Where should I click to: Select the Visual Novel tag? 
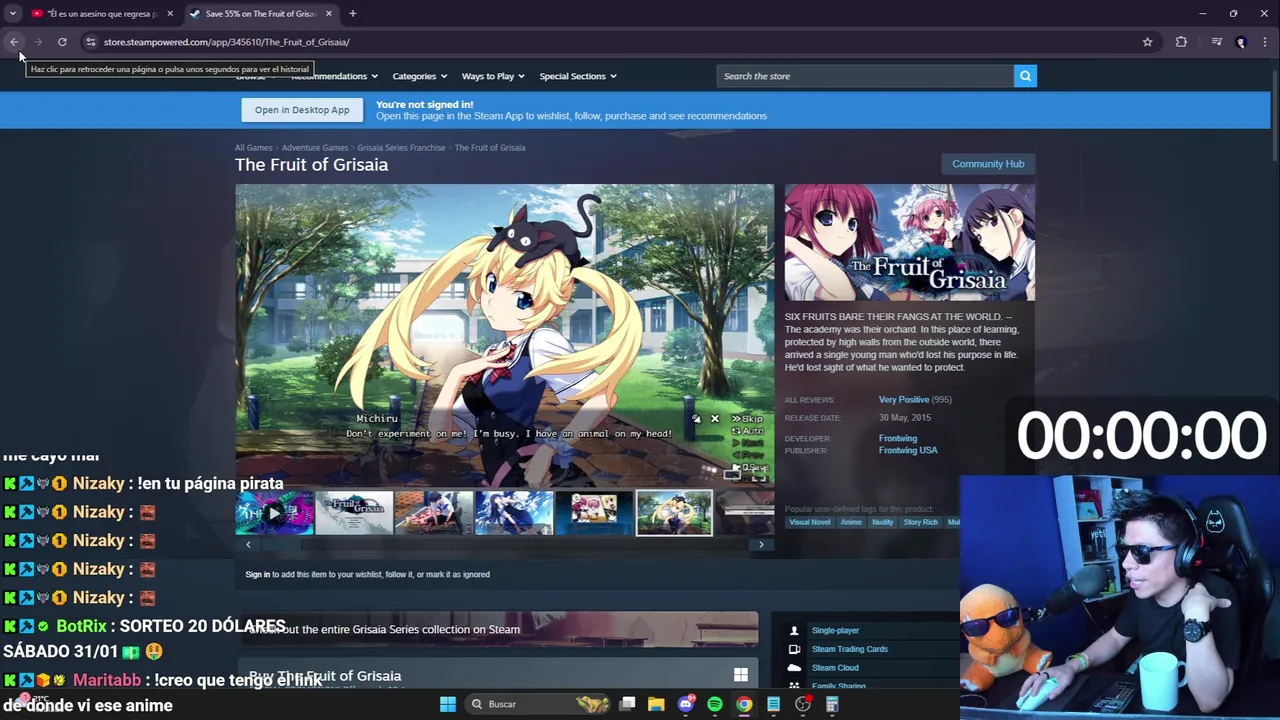(810, 522)
